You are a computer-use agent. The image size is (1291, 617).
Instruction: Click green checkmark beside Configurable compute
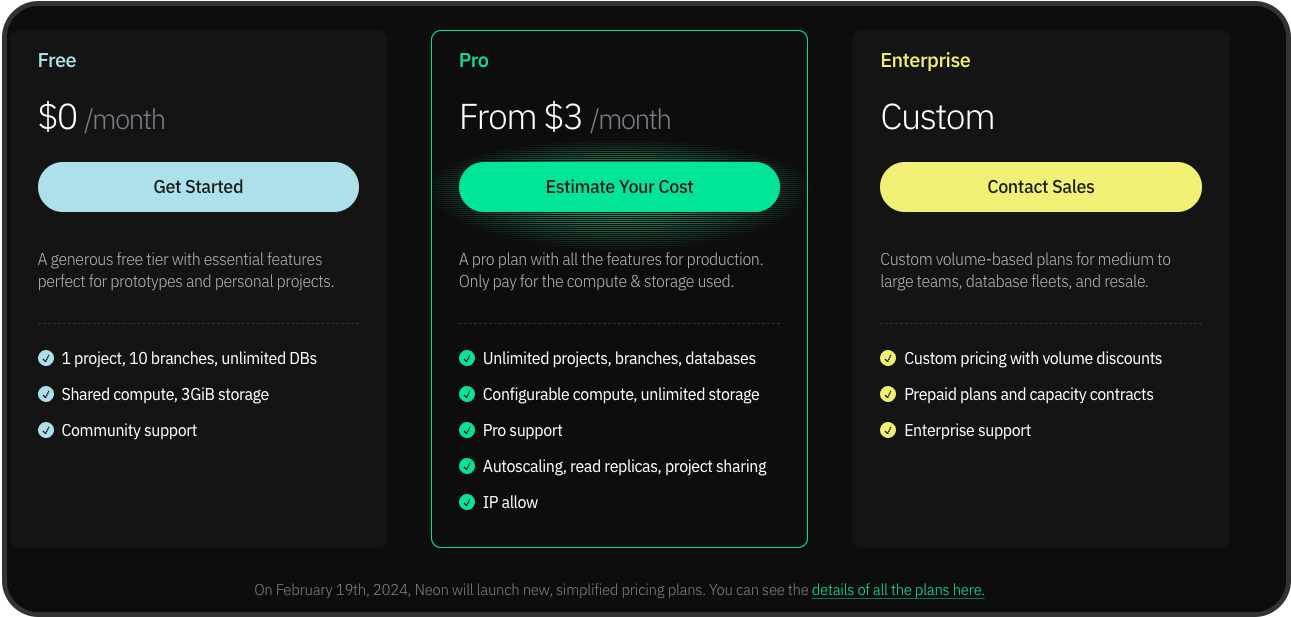click(467, 394)
